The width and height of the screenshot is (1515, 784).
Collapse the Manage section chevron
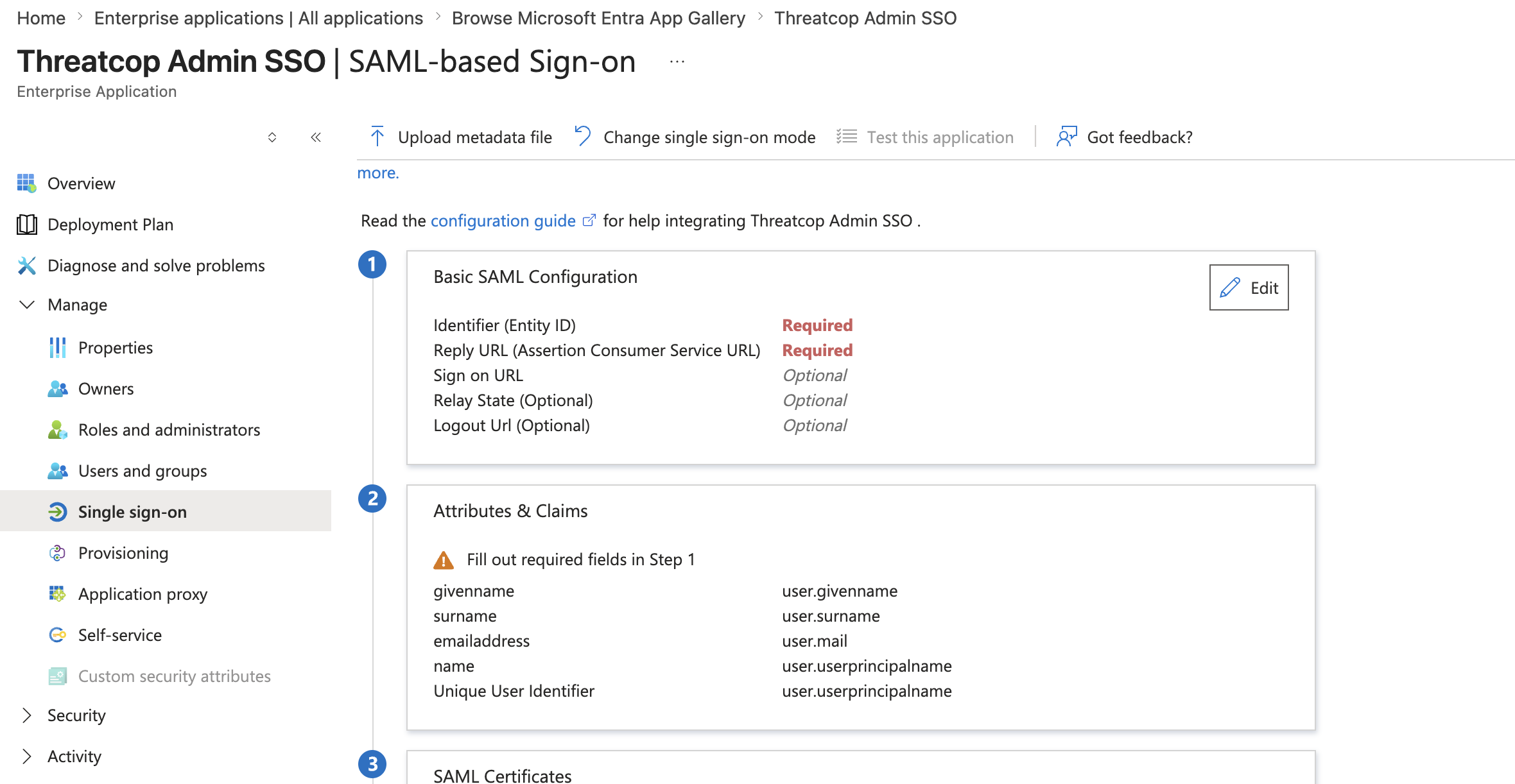click(x=26, y=305)
